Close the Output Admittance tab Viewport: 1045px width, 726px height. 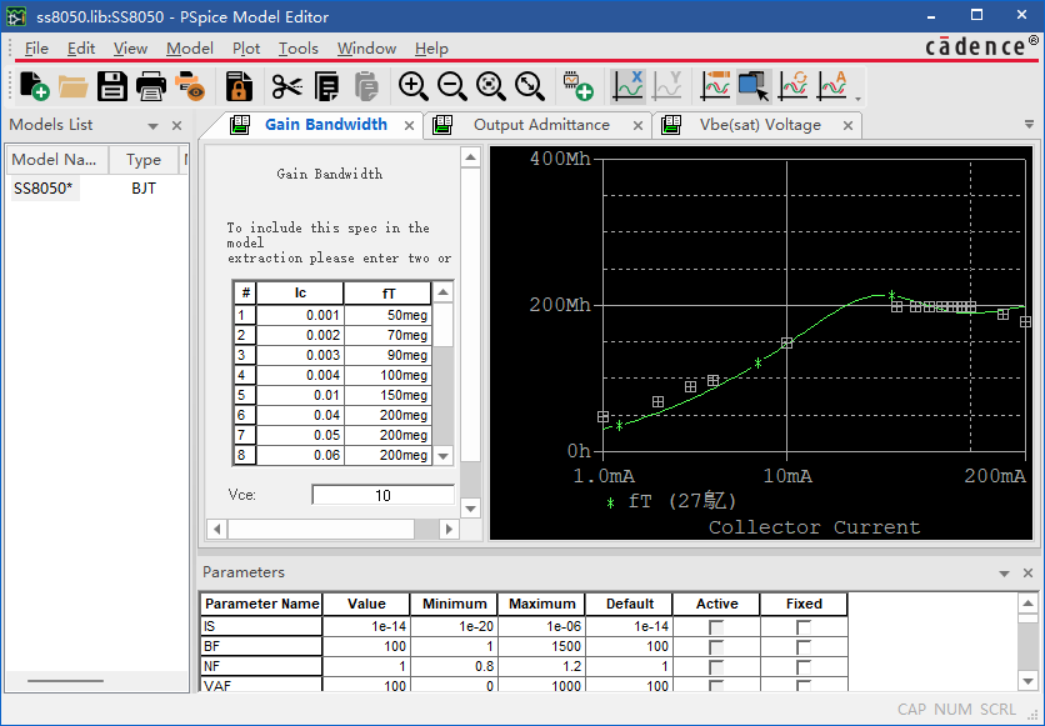(x=638, y=125)
